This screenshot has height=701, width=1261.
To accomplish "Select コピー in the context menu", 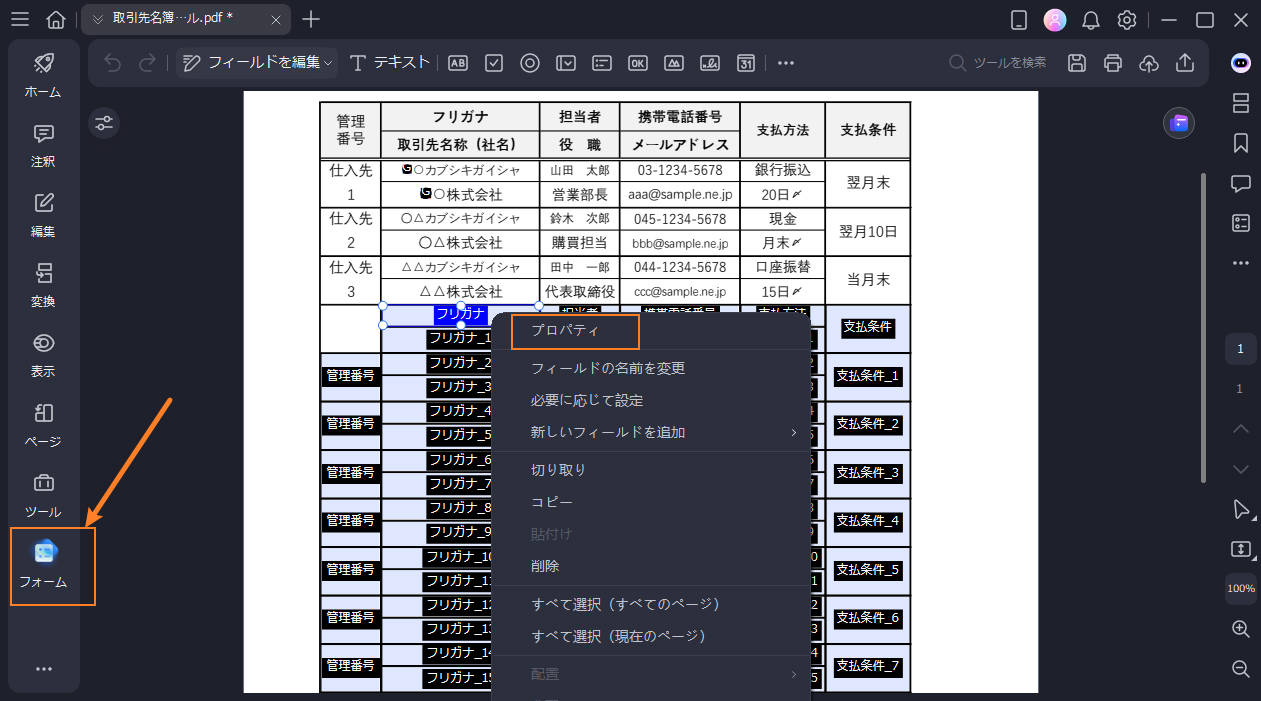I will click(x=551, y=501).
